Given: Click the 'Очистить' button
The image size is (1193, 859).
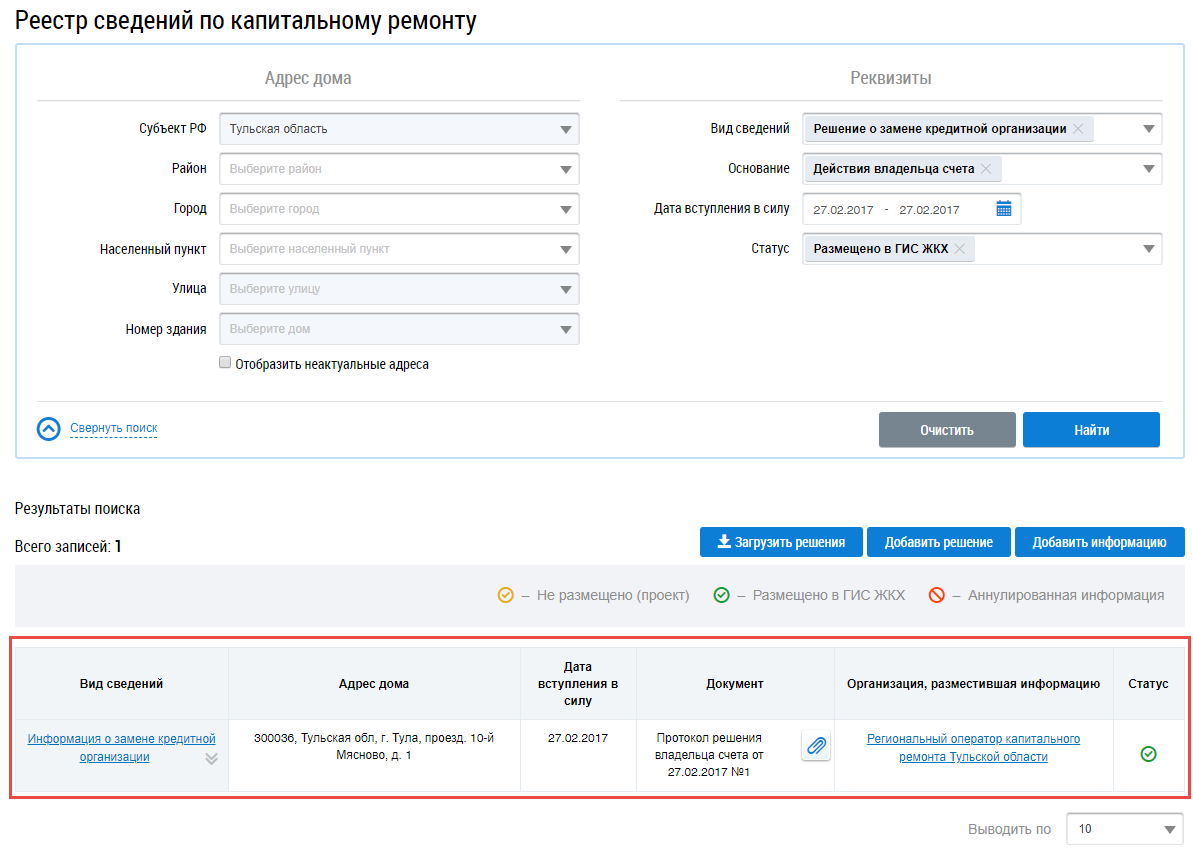Looking at the screenshot, I should point(946,430).
